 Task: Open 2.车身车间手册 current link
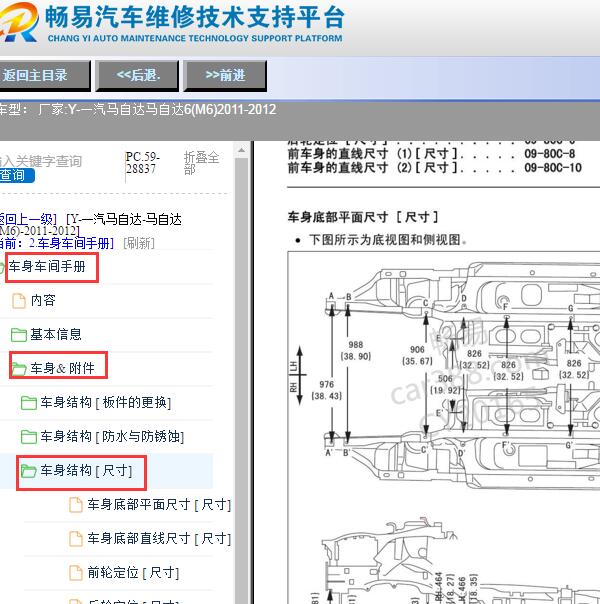click(72, 243)
